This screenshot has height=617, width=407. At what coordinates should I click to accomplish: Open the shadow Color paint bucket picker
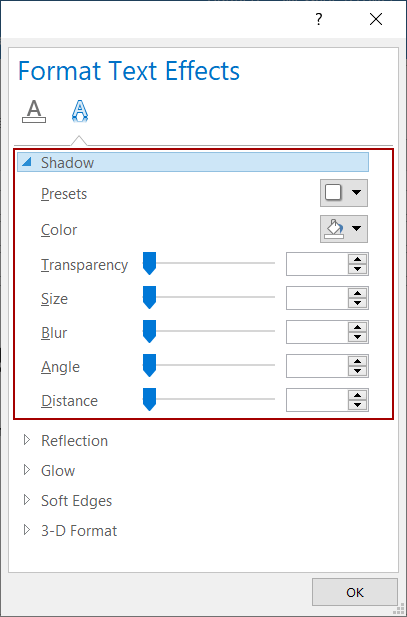click(344, 229)
